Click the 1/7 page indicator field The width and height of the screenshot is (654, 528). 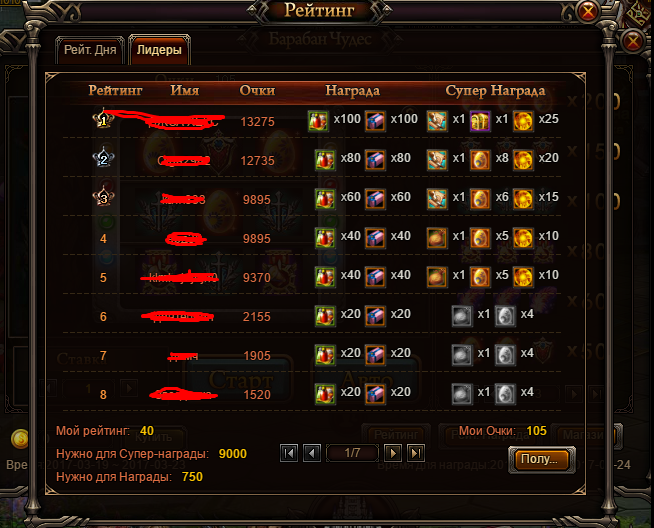tap(352, 453)
